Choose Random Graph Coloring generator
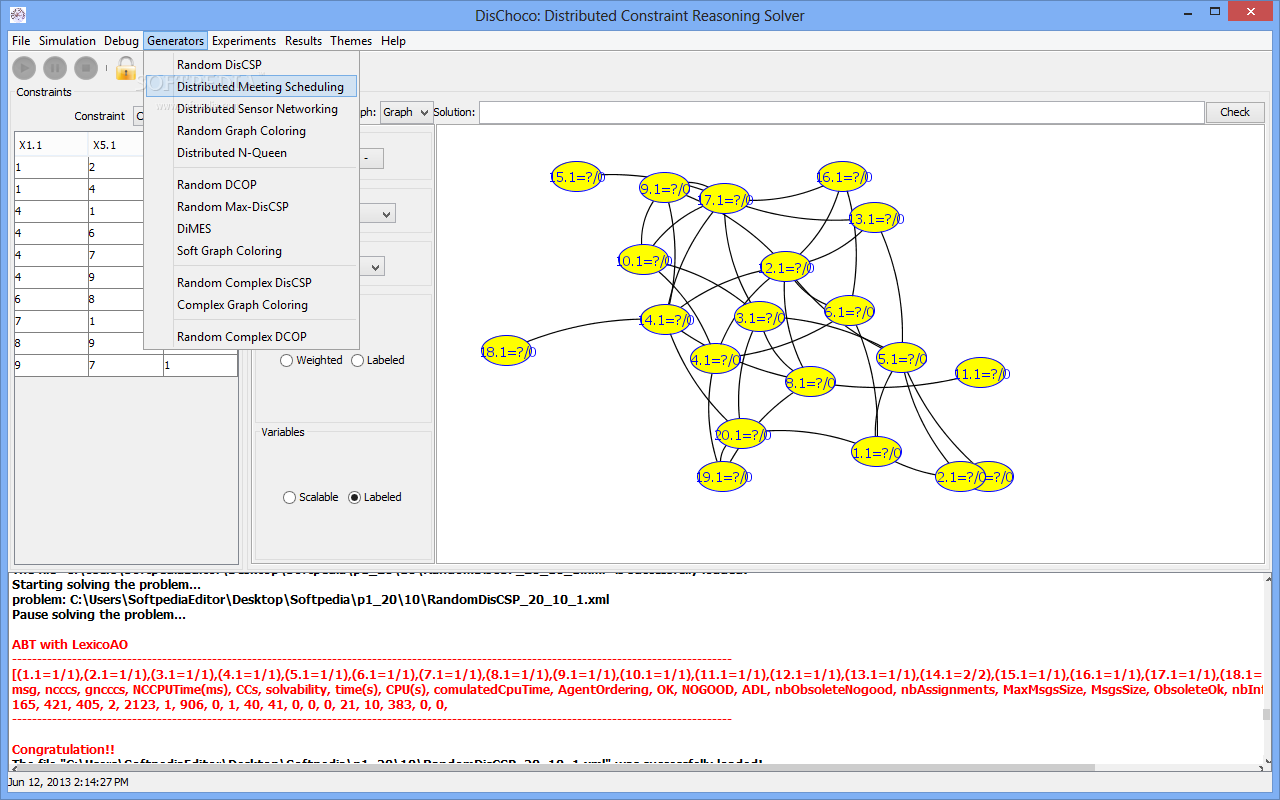1280x800 pixels. coord(251,131)
